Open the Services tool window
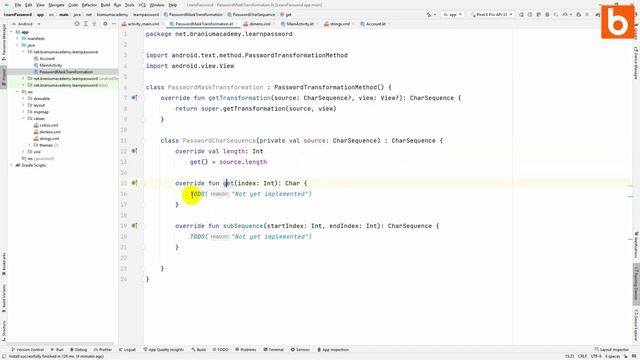 pos(300,350)
